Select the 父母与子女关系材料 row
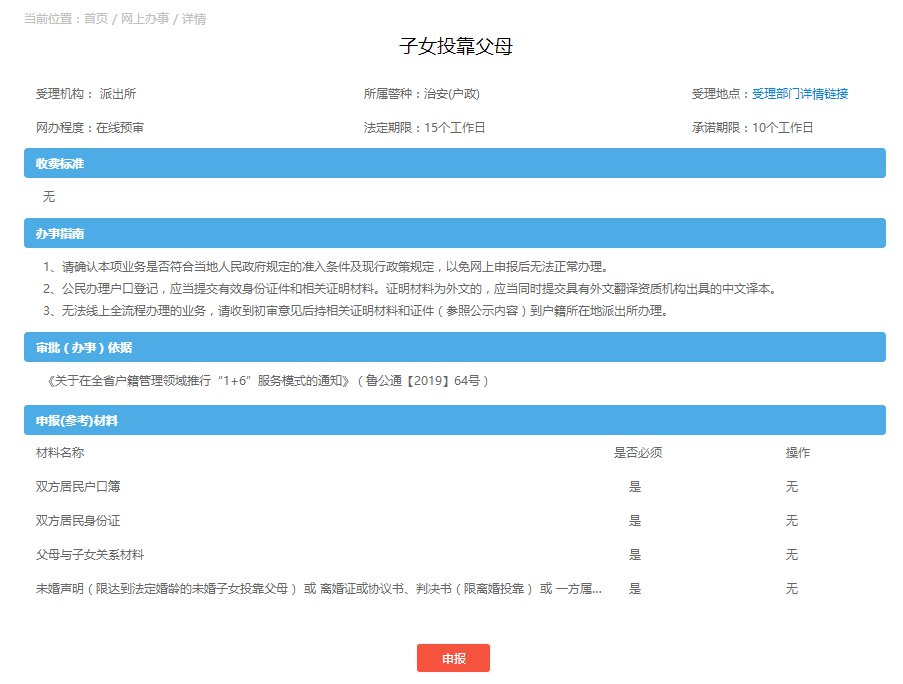 [x=90, y=555]
